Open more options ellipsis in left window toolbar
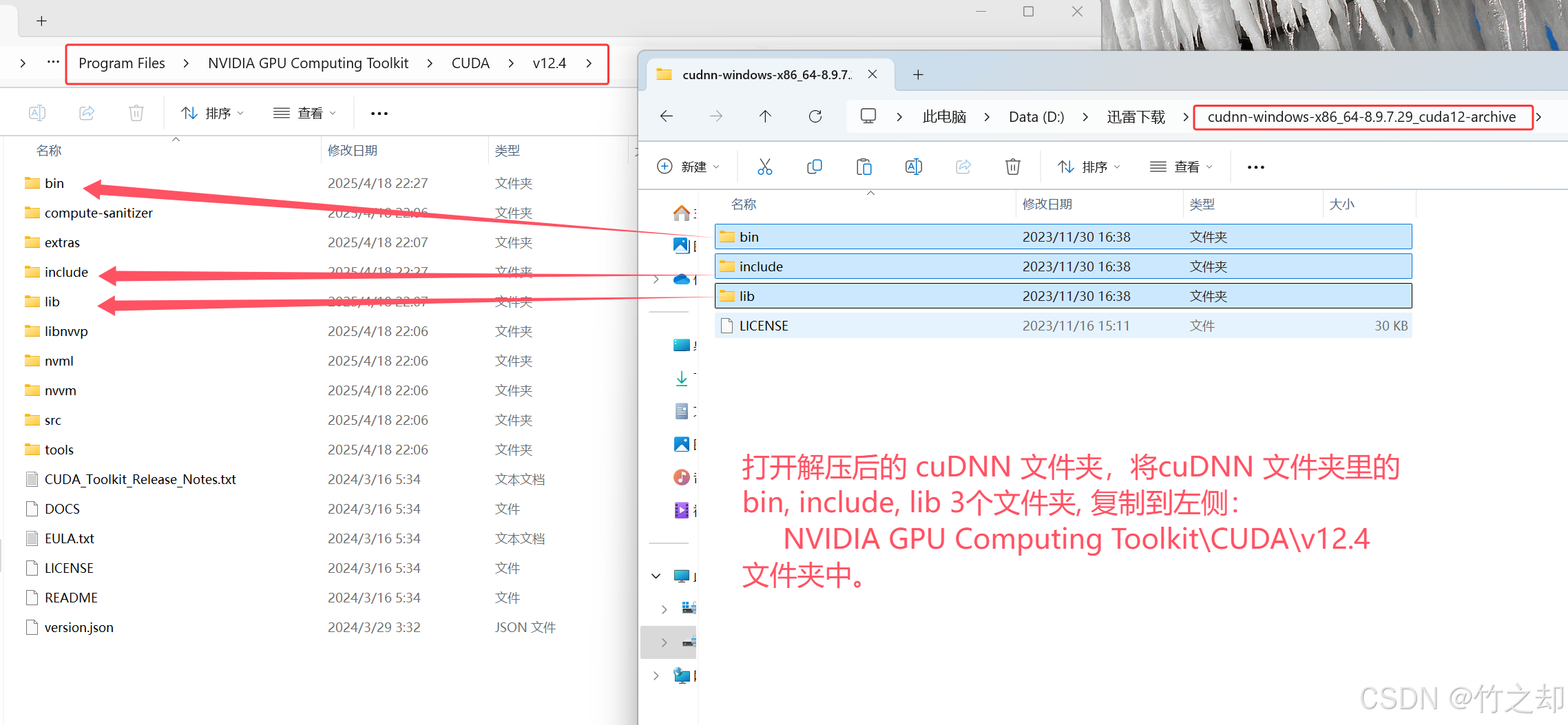 tap(379, 113)
